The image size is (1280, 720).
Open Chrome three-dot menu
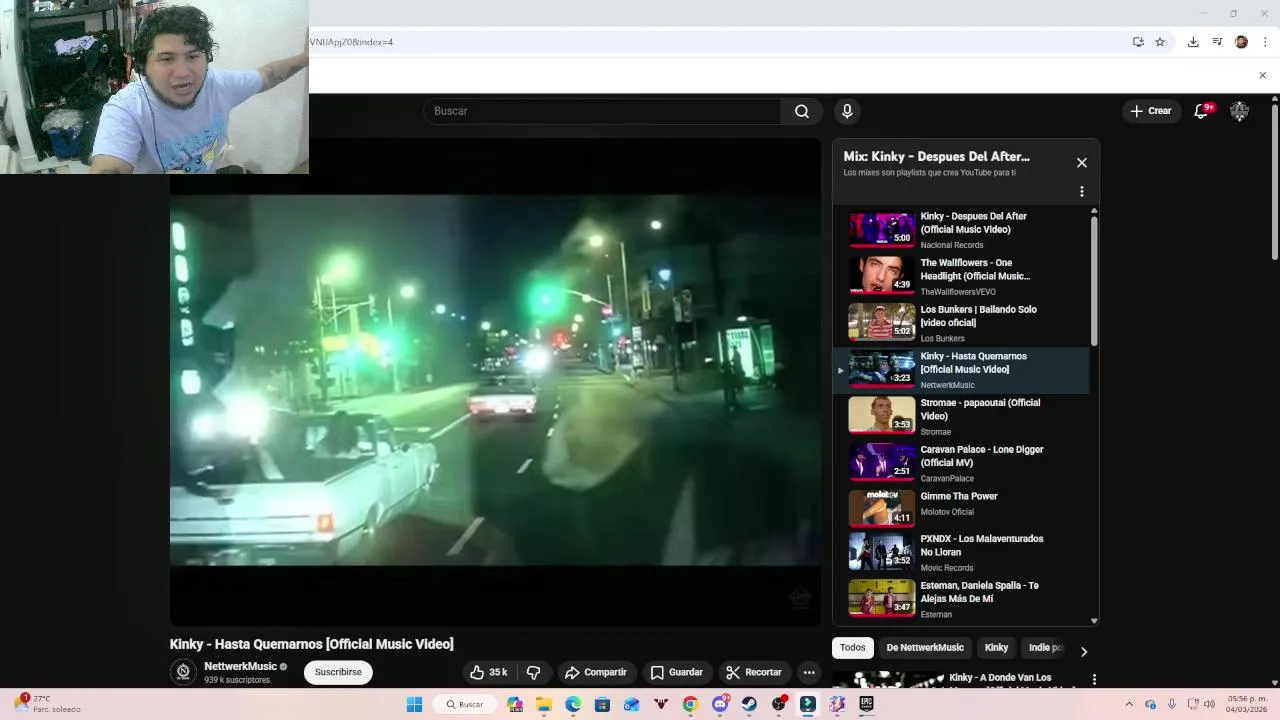[x=1265, y=42]
